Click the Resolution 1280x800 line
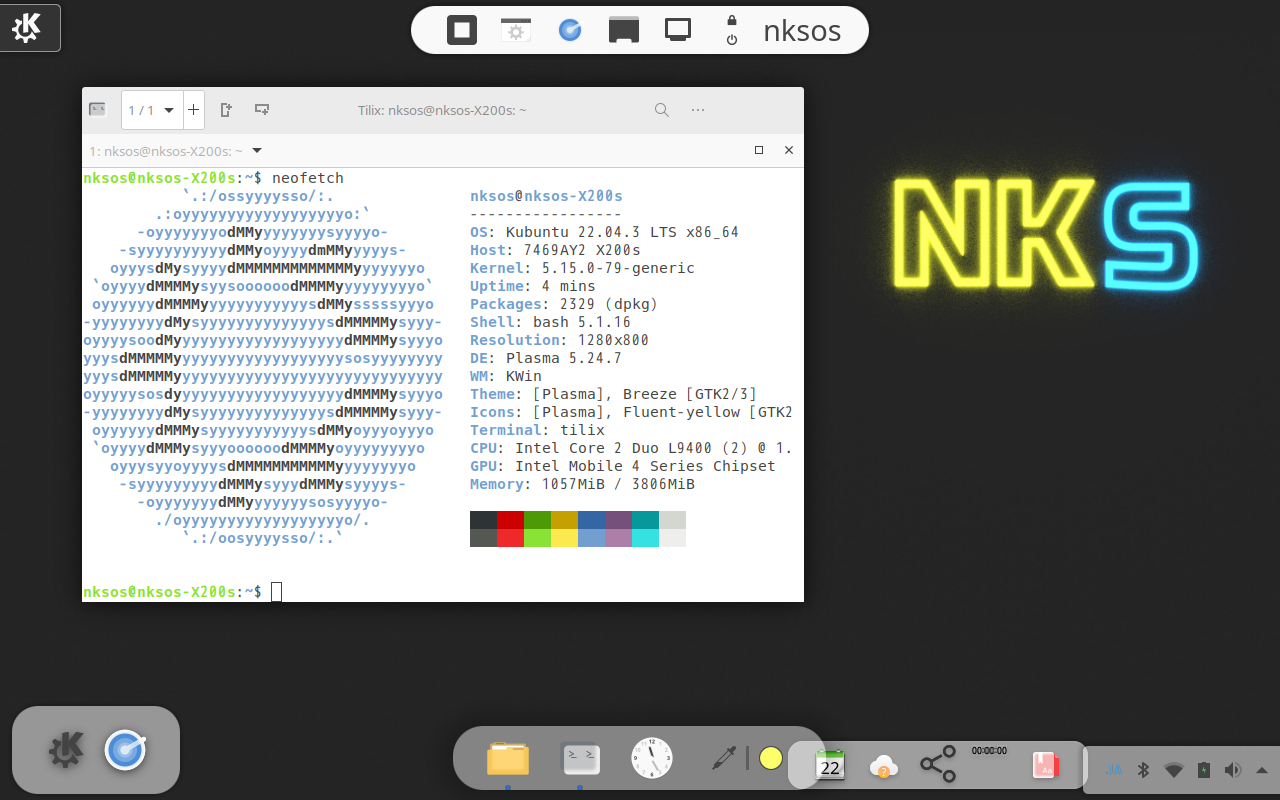This screenshot has width=1280, height=800. click(x=559, y=340)
